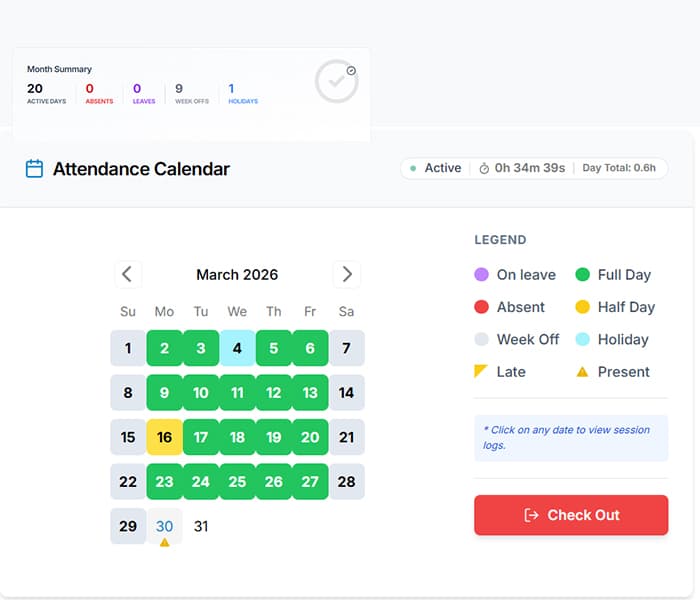
Task: Click the cyan Holiday legend swatch
Action: 583,339
